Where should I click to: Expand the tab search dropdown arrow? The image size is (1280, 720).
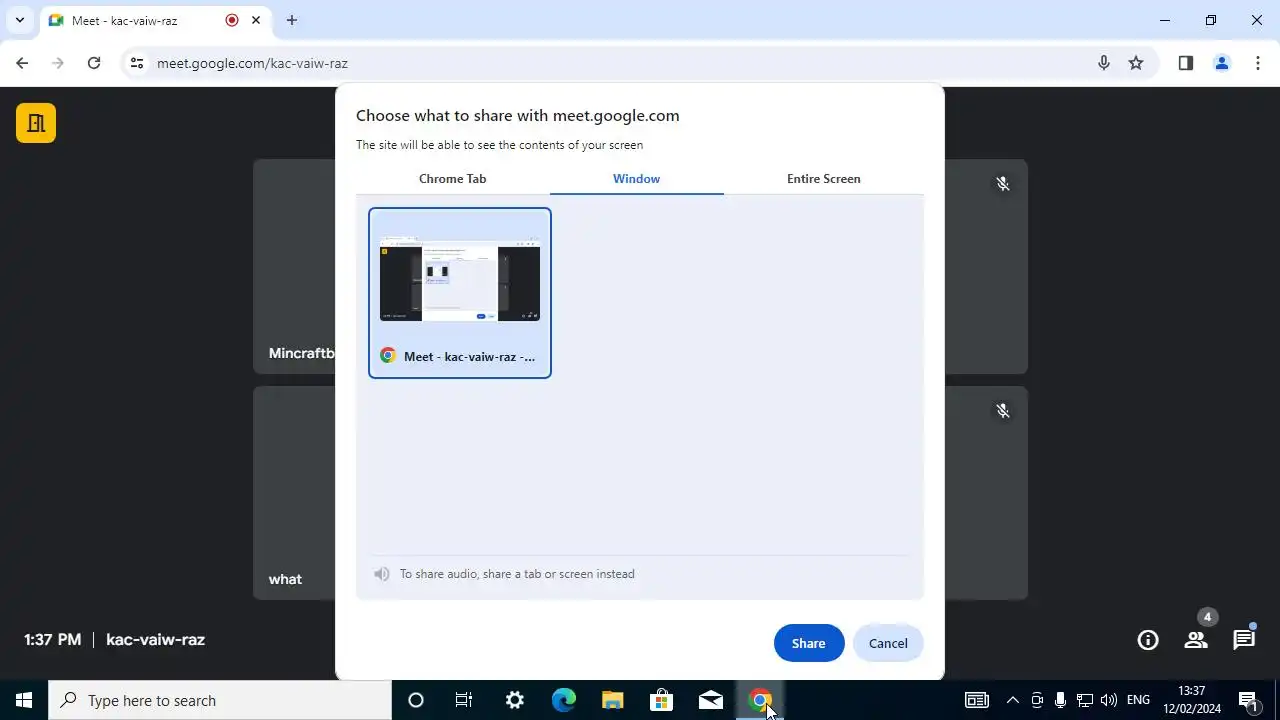(19, 20)
